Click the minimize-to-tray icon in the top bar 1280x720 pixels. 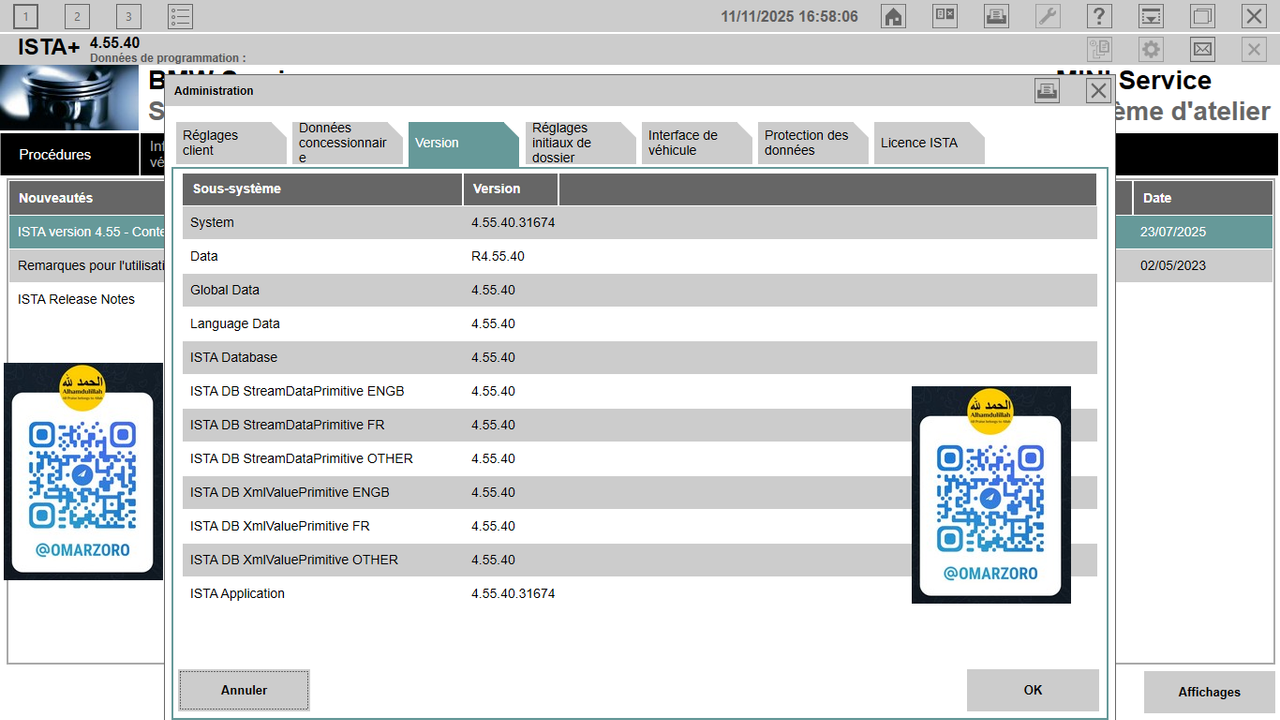pyautogui.click(x=1151, y=16)
